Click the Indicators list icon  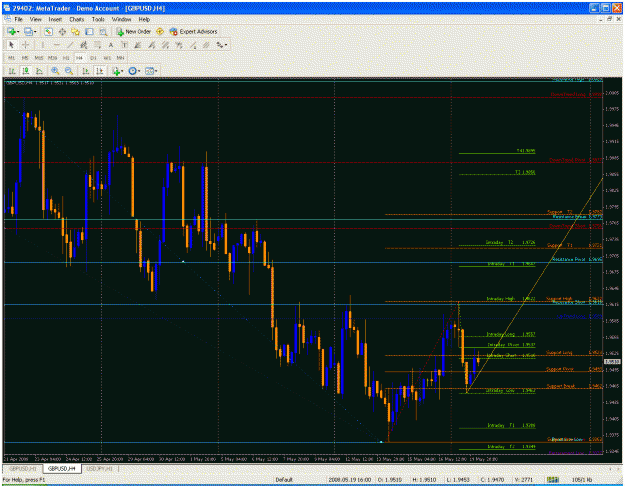(116, 71)
